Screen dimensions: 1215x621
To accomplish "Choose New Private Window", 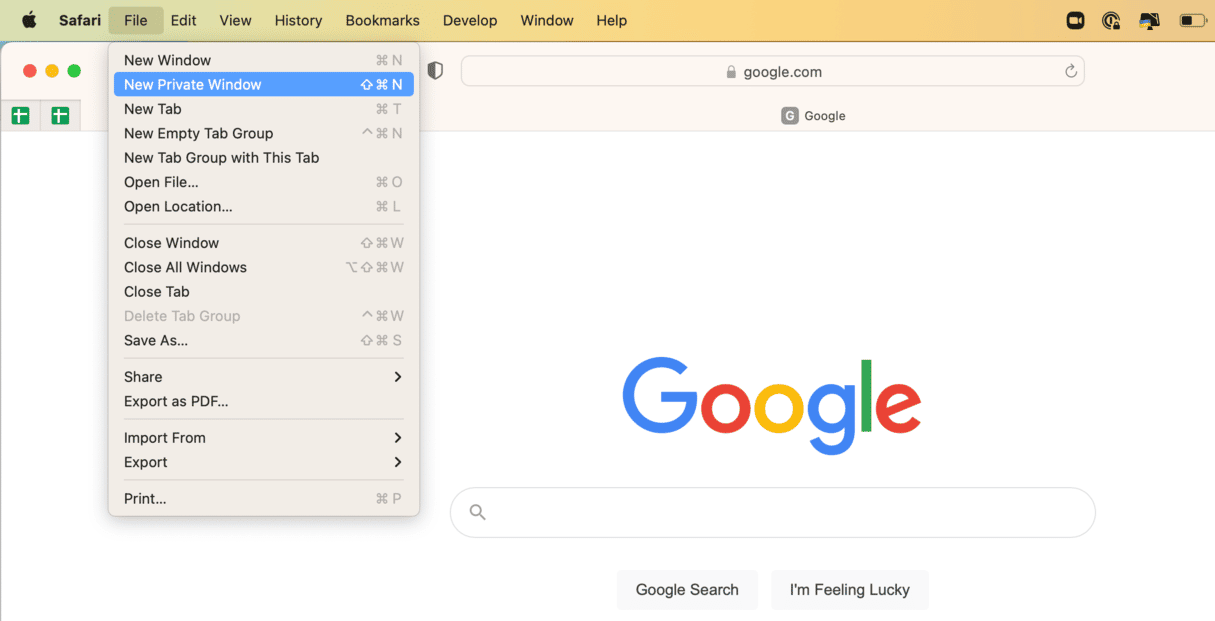I will click(x=264, y=85).
